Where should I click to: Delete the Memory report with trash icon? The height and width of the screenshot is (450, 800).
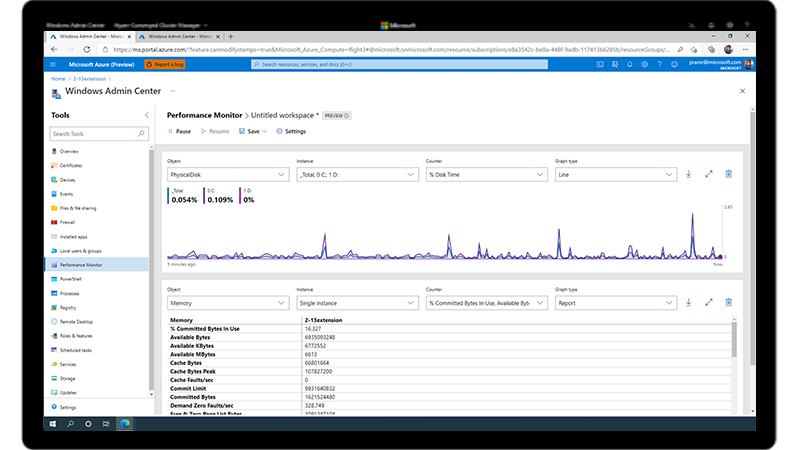728,302
